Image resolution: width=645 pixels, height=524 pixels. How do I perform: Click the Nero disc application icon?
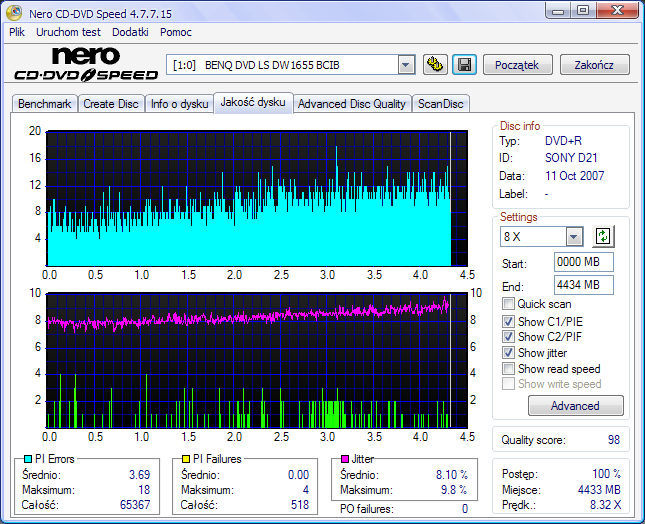[14, 13]
